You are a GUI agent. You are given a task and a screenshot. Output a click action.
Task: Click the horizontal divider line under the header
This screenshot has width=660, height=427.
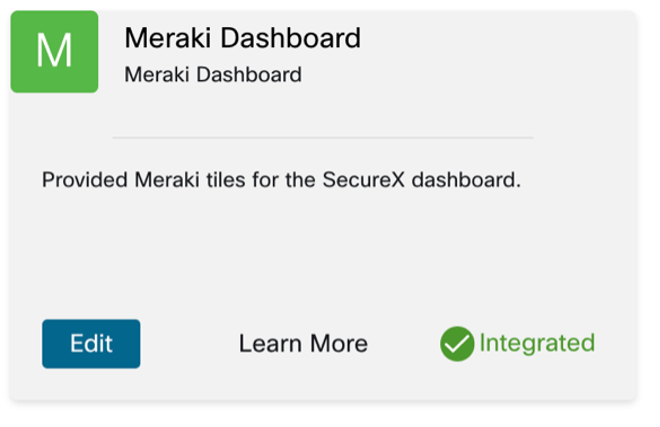(322, 137)
